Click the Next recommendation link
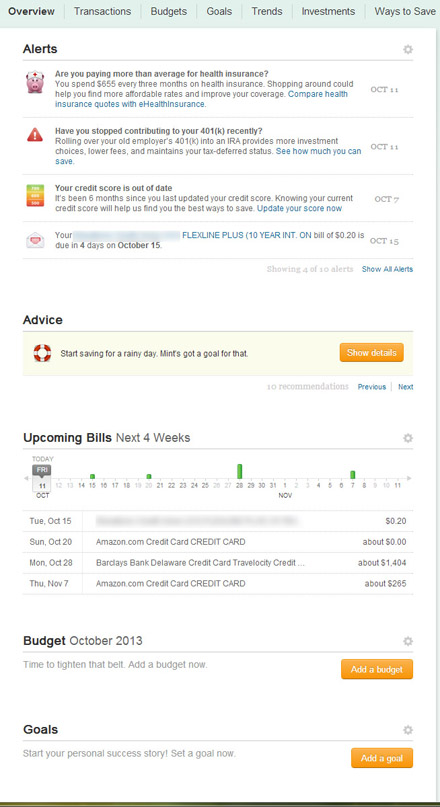This screenshot has height=807, width=440. [406, 387]
